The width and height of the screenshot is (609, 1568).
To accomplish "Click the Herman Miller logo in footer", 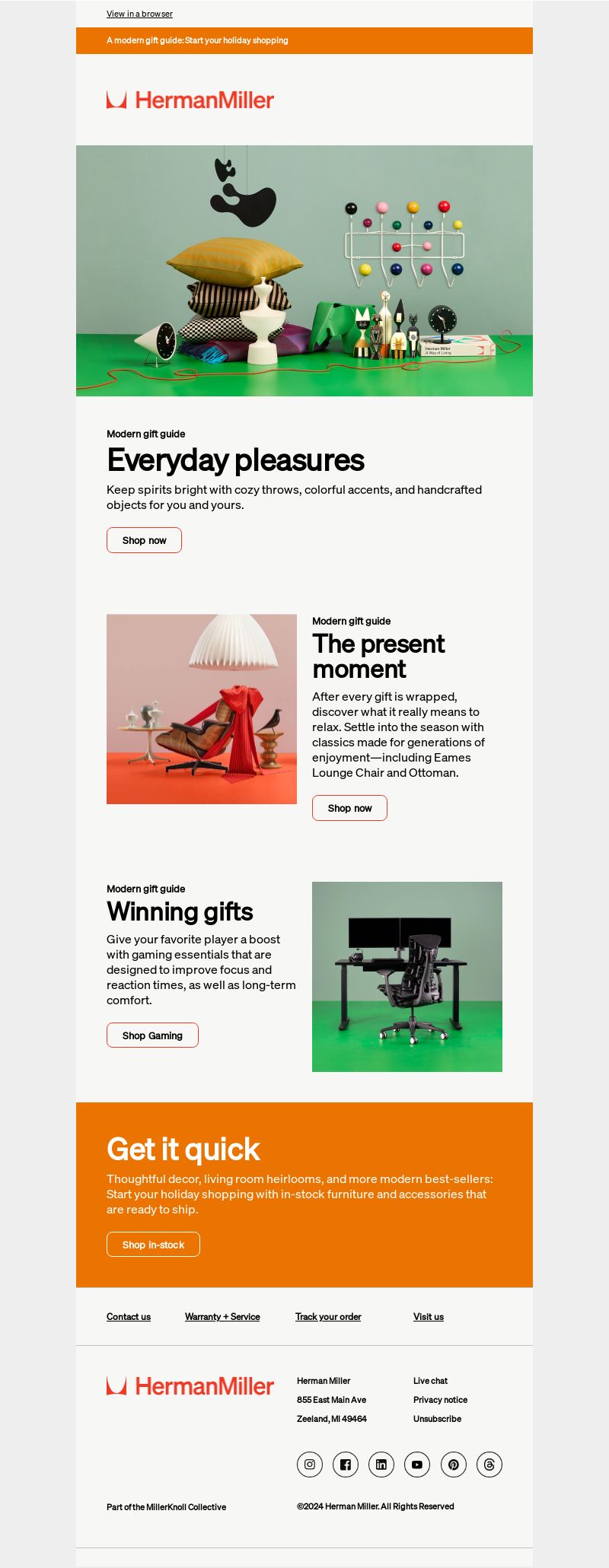I will 190,1386.
